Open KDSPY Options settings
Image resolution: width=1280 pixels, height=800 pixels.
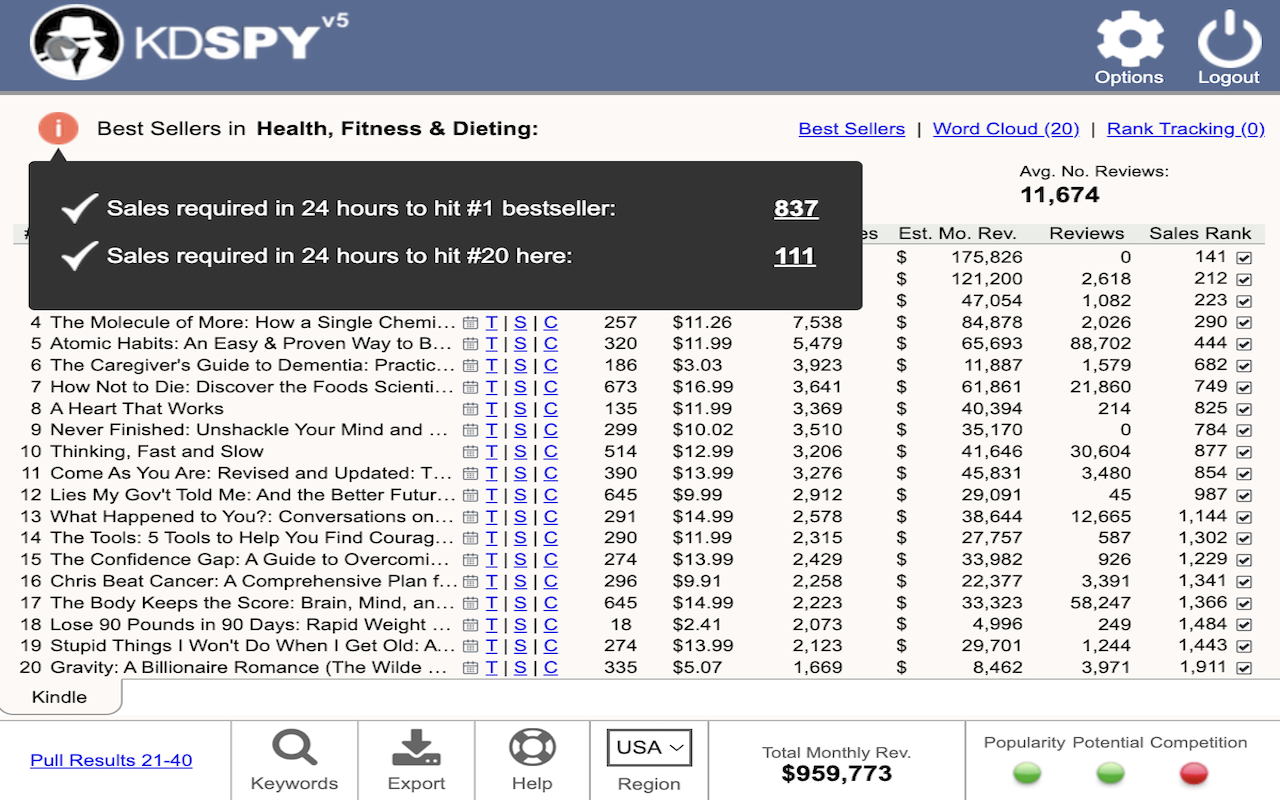pyautogui.click(x=1129, y=47)
